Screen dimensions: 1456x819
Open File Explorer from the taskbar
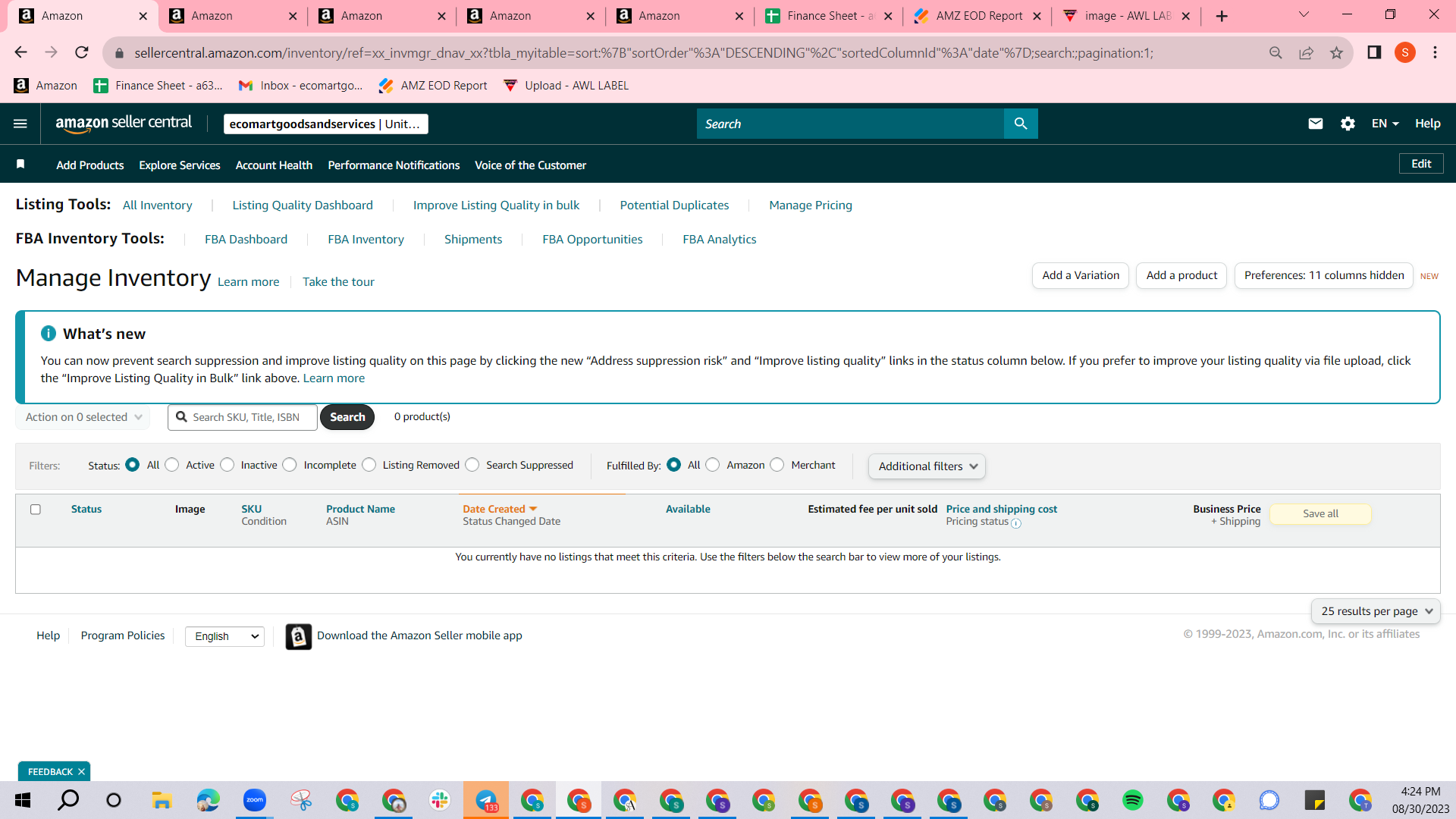[x=162, y=800]
